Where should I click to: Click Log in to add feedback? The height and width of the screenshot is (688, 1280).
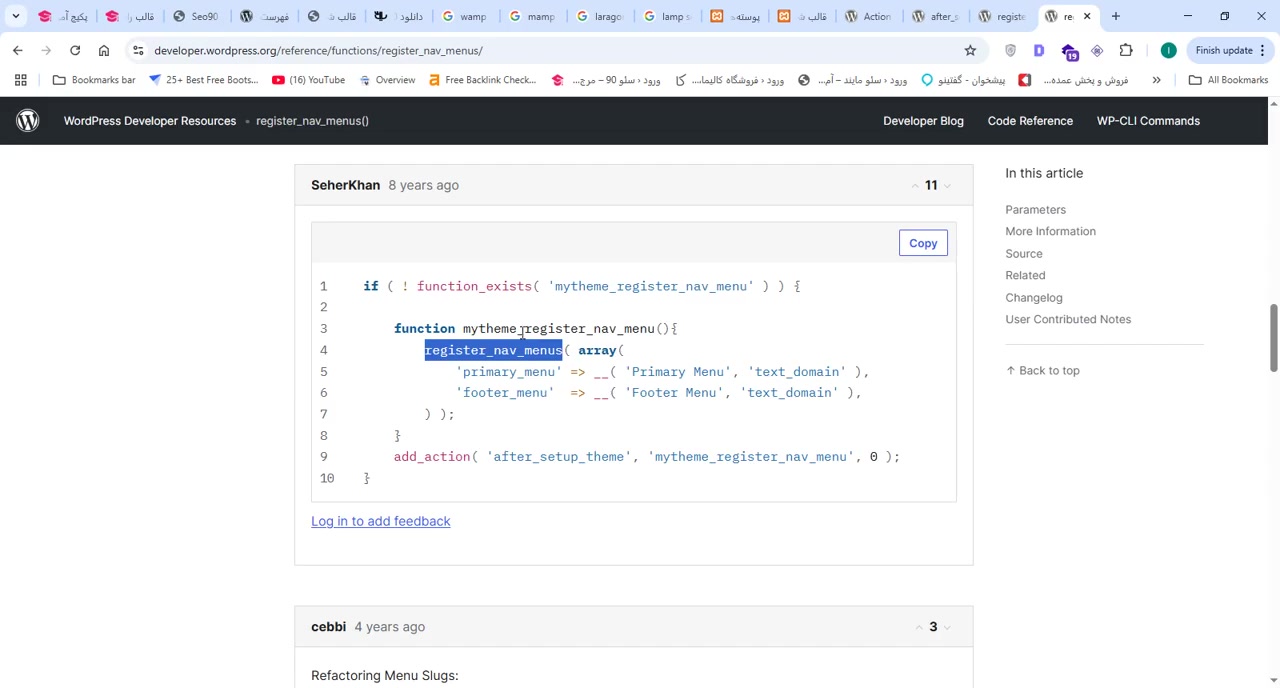[x=380, y=521]
